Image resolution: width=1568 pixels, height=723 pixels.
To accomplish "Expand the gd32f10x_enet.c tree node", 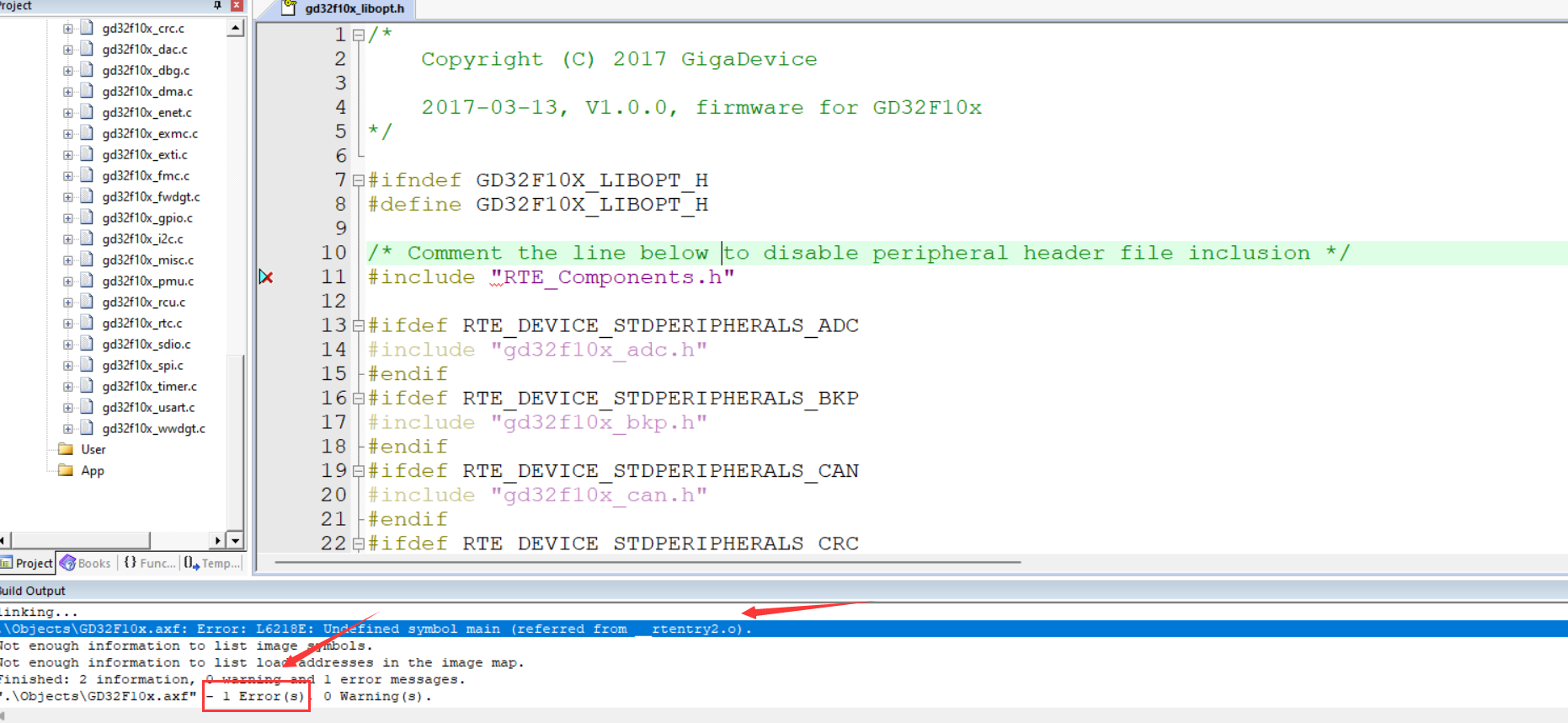I will [x=68, y=113].
